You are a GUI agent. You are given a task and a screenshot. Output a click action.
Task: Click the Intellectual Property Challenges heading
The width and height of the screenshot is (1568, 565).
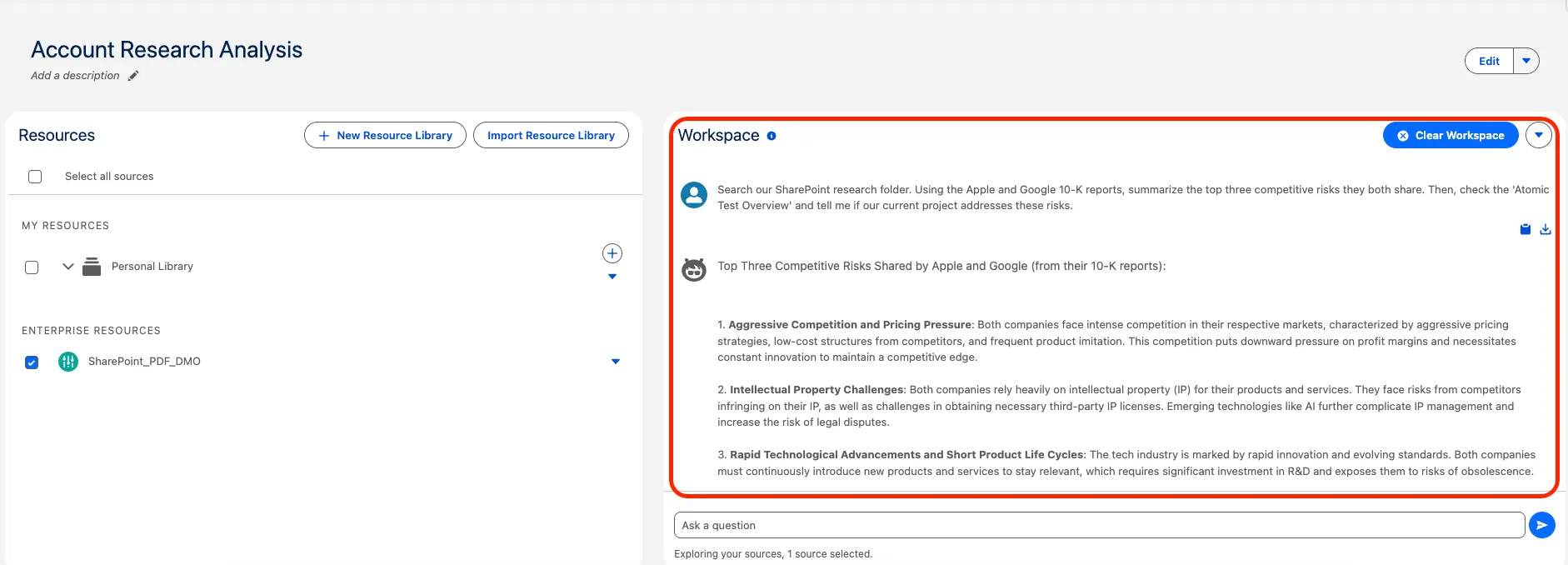point(816,390)
